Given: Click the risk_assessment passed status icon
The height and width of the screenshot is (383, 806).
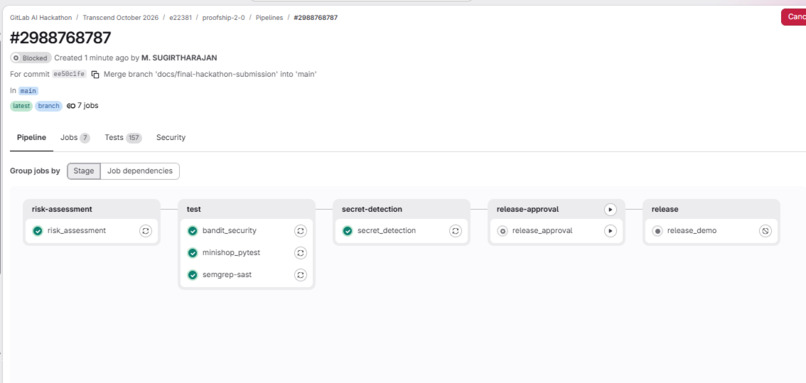Looking at the screenshot, I should coord(38,231).
